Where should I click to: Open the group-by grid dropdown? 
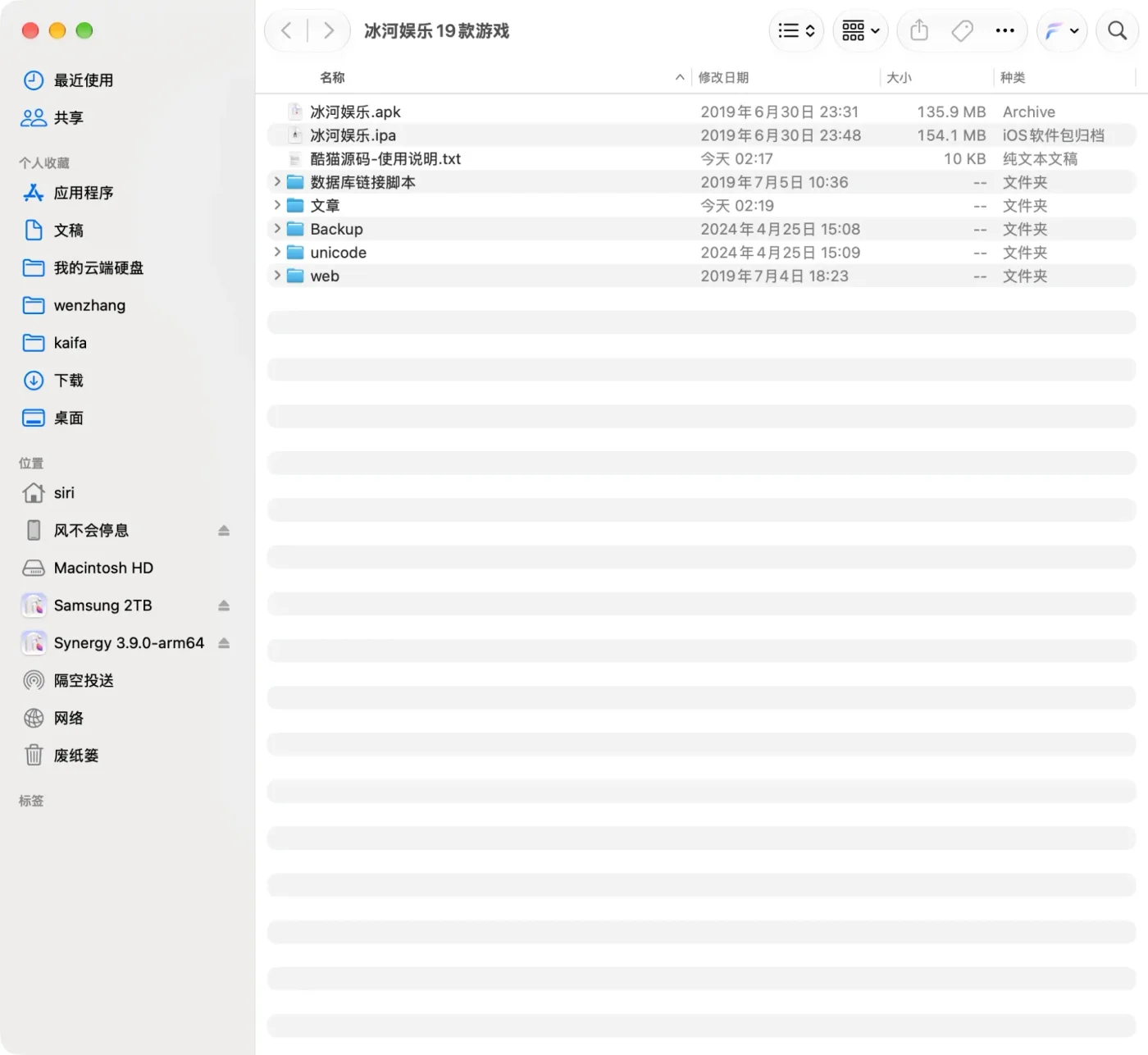pos(860,31)
